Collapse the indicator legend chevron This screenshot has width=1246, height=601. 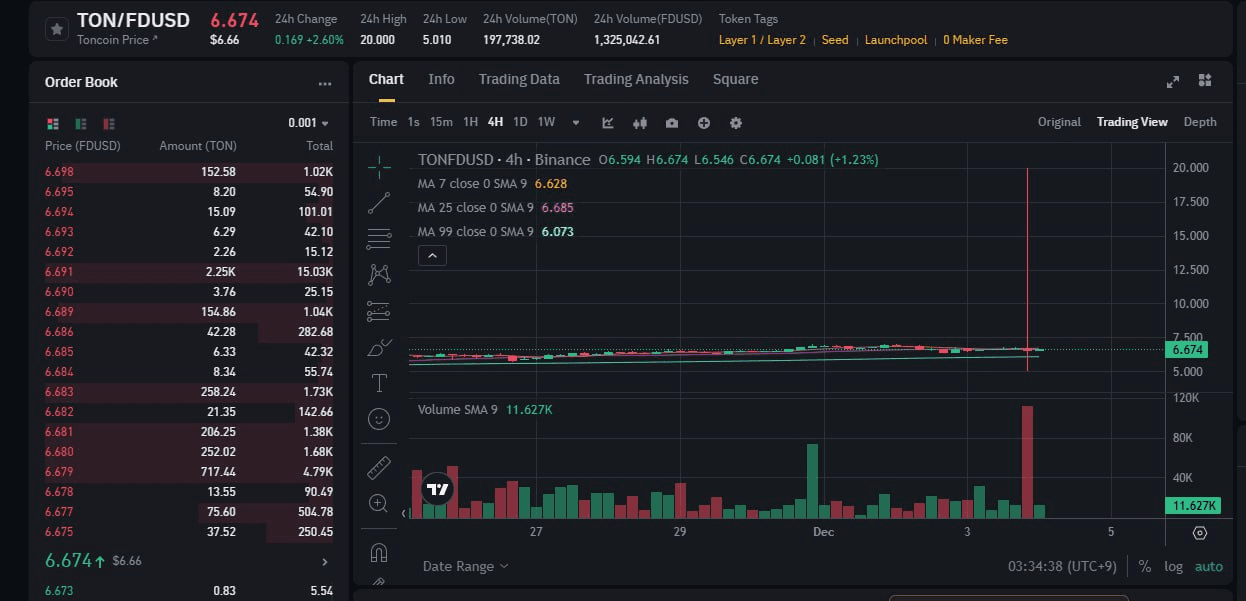[432, 256]
